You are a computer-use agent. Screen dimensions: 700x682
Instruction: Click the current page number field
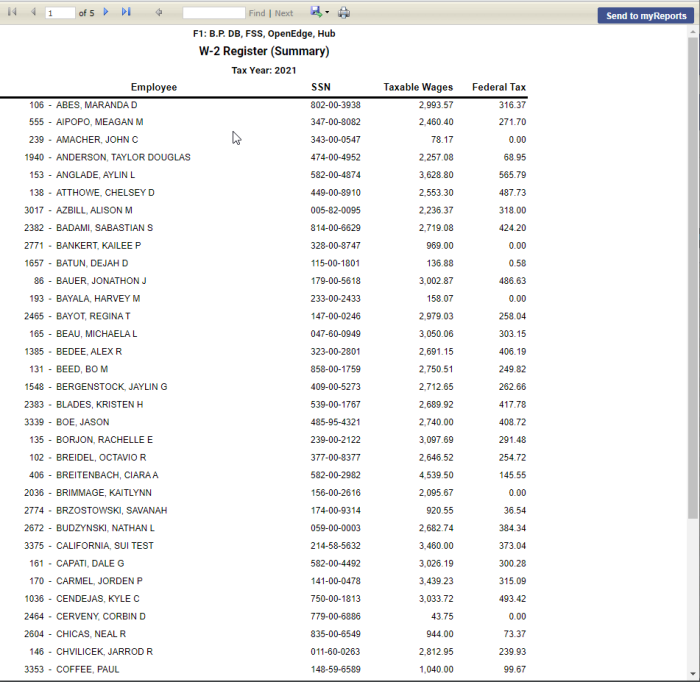point(60,13)
